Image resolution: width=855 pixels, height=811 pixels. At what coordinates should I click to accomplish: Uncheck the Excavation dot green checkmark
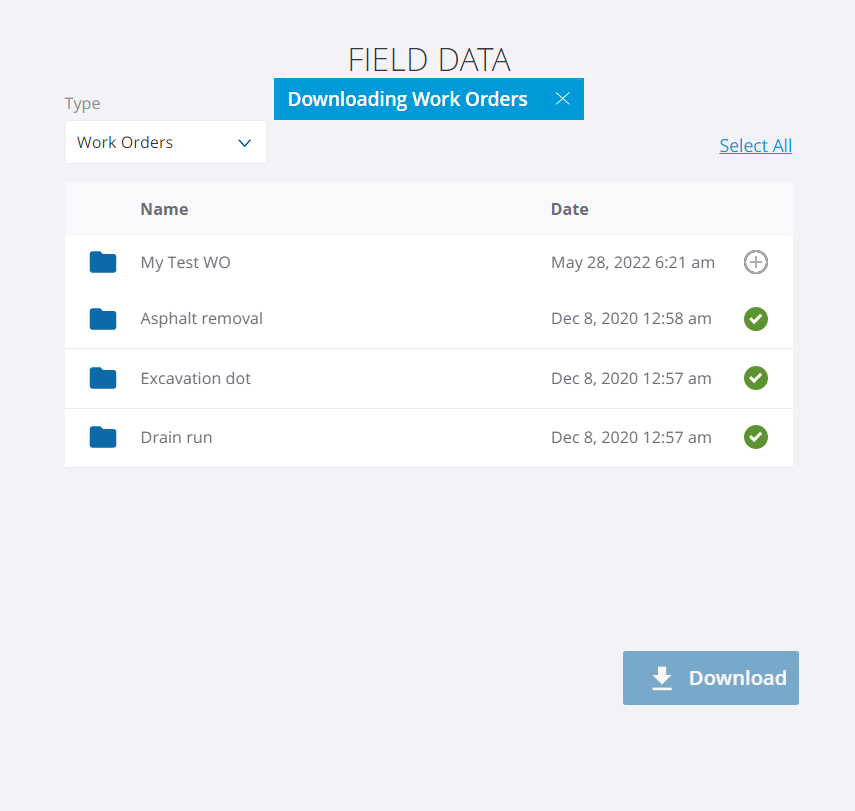[756, 378]
